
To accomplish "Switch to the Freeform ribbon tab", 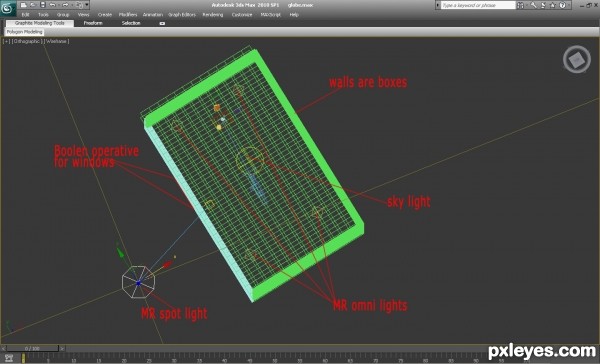I will pyautogui.click(x=93, y=23).
